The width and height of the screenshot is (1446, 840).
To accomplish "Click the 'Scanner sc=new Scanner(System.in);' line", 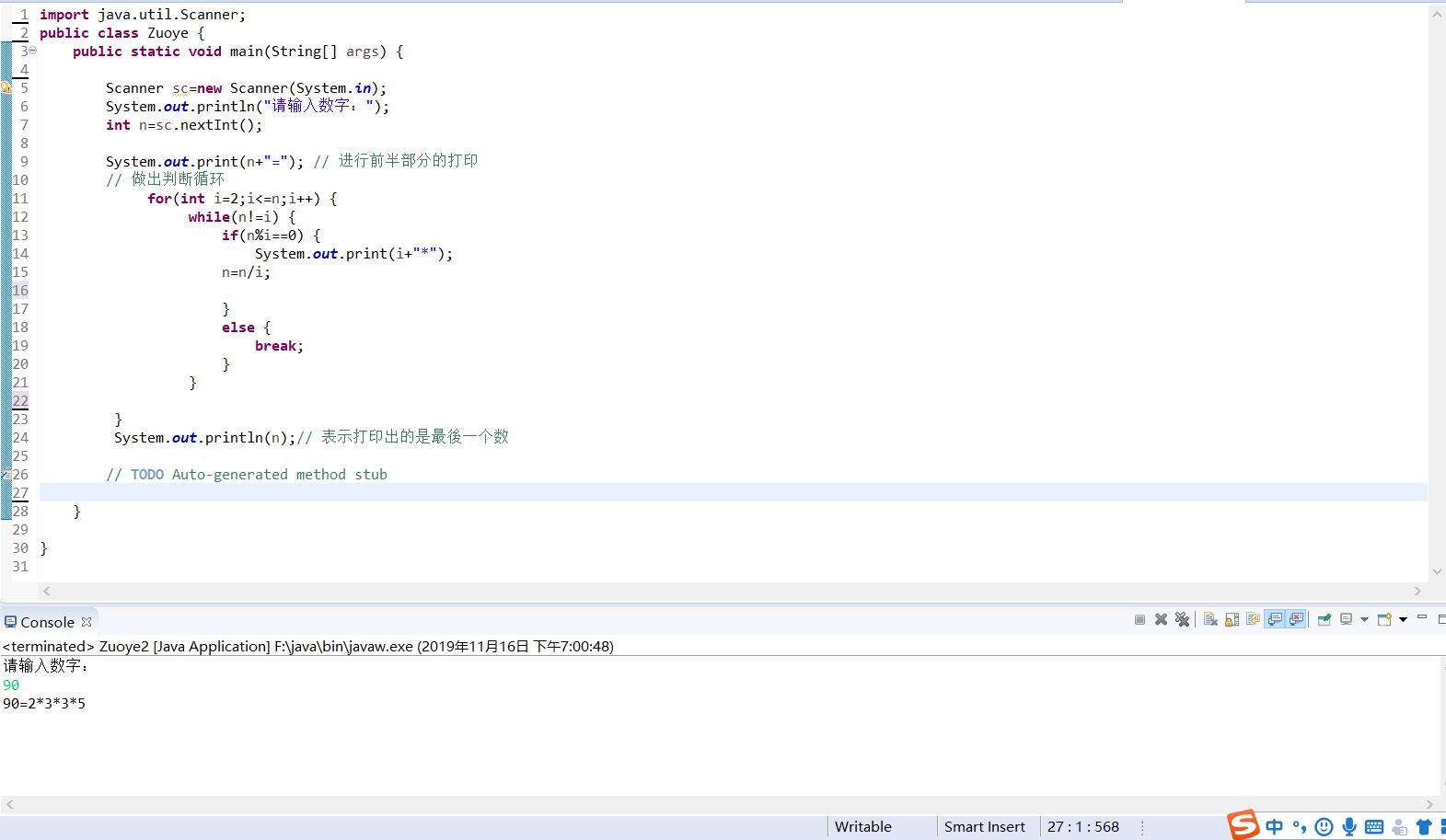I will pos(247,87).
